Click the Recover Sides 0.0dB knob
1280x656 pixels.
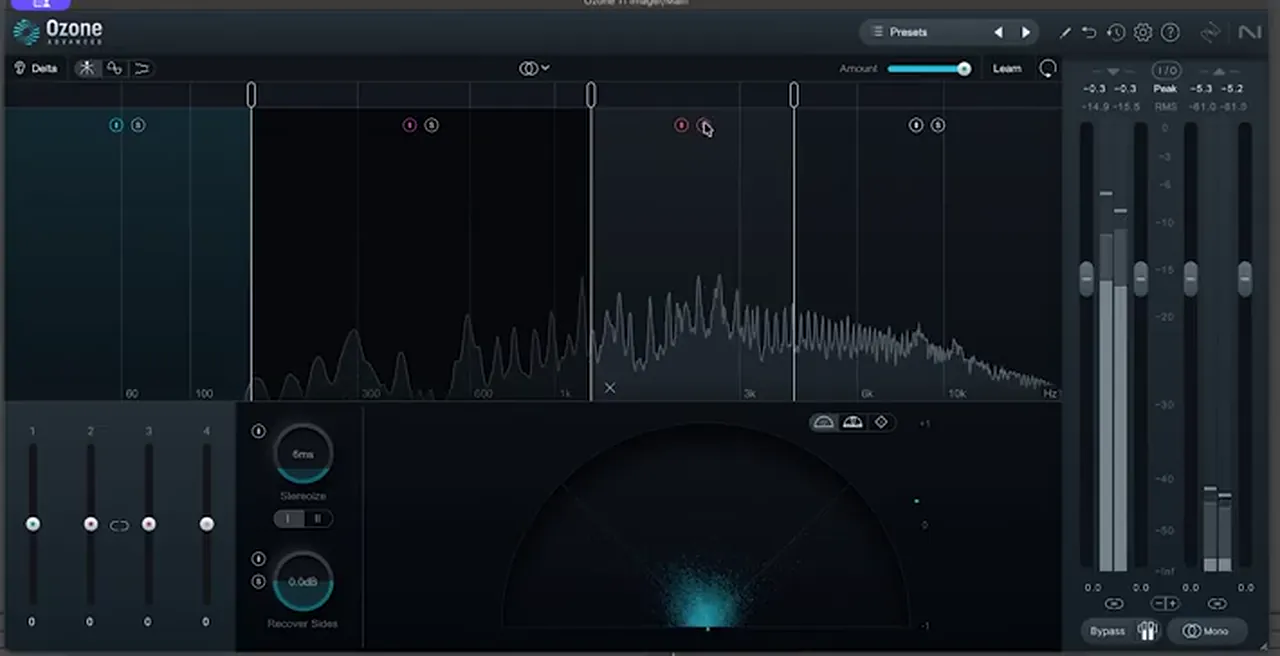(303, 581)
